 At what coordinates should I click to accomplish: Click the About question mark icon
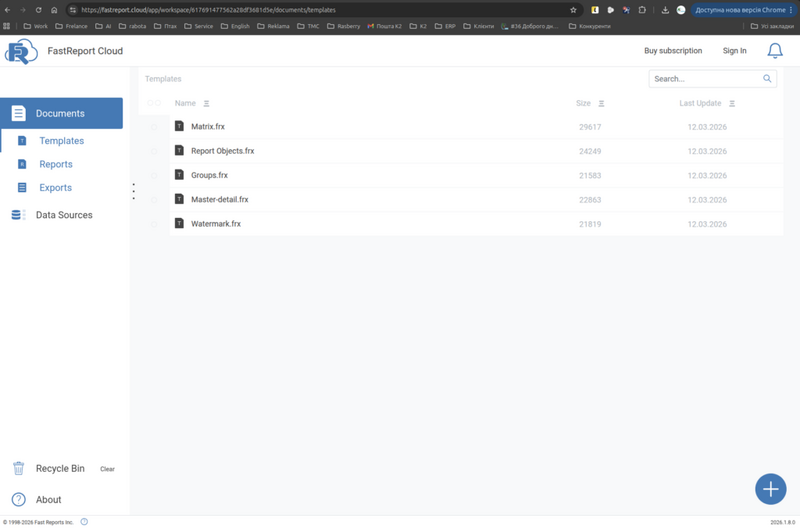[18, 499]
